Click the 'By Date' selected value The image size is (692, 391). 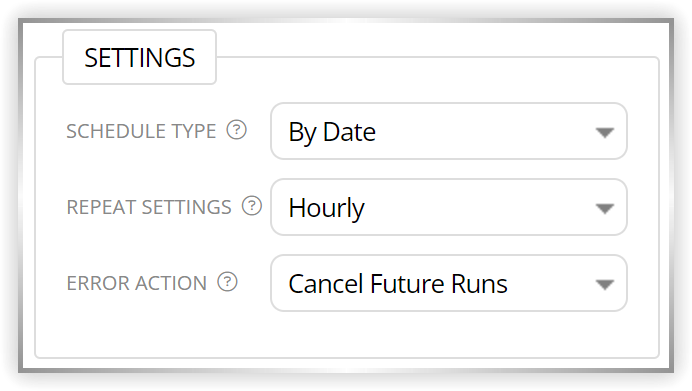(332, 132)
